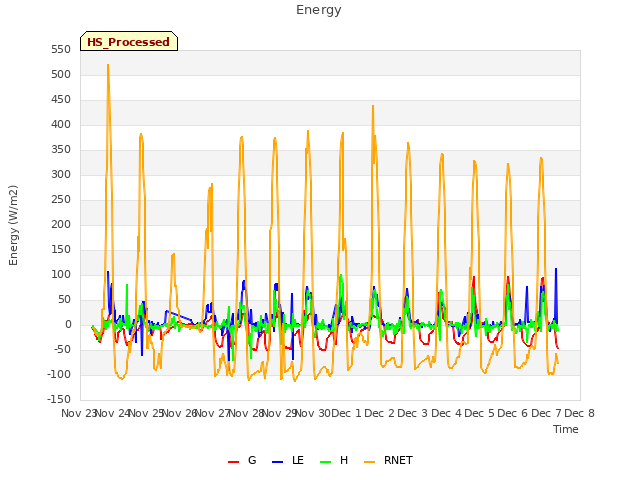Click the RNET peak near 440 on Dec 1
640x480 pixels.
click(x=373, y=107)
